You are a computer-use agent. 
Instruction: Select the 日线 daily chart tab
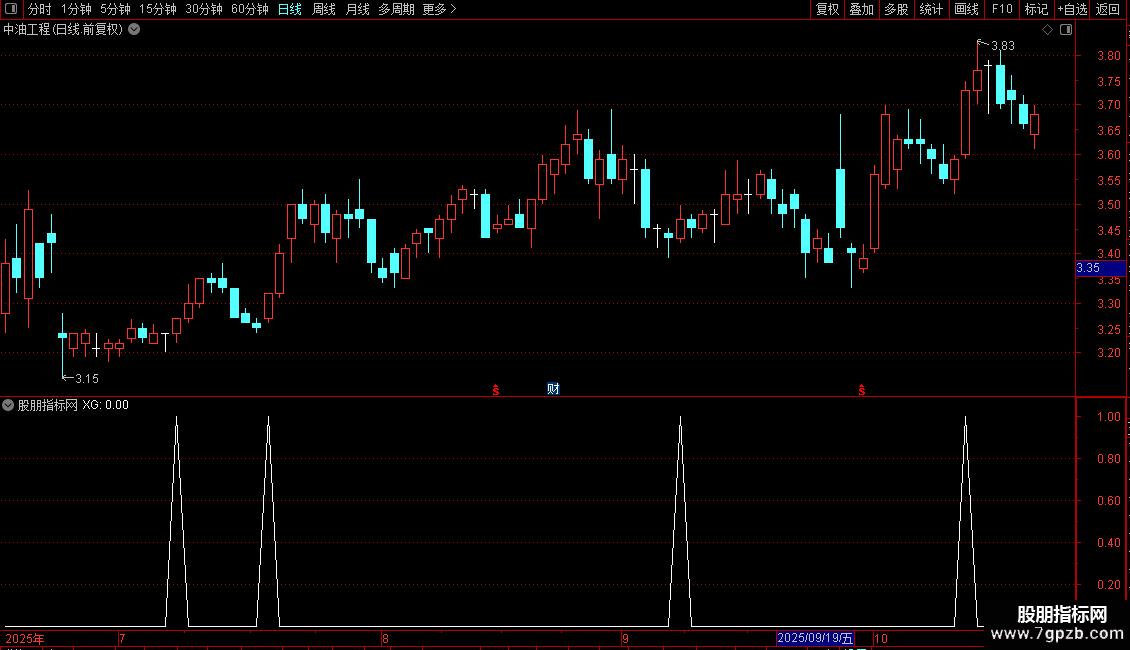(x=290, y=9)
